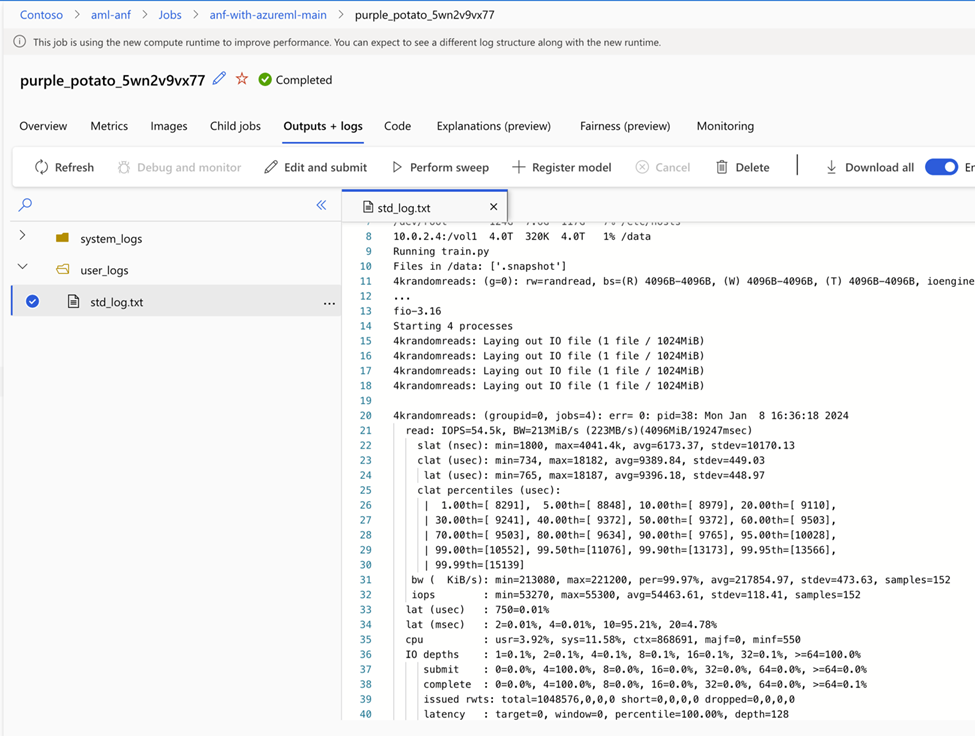Image resolution: width=975 pixels, height=736 pixels.
Task: Click log line '10.0.2.4:/vol1' on line 8
Action: tap(522, 236)
